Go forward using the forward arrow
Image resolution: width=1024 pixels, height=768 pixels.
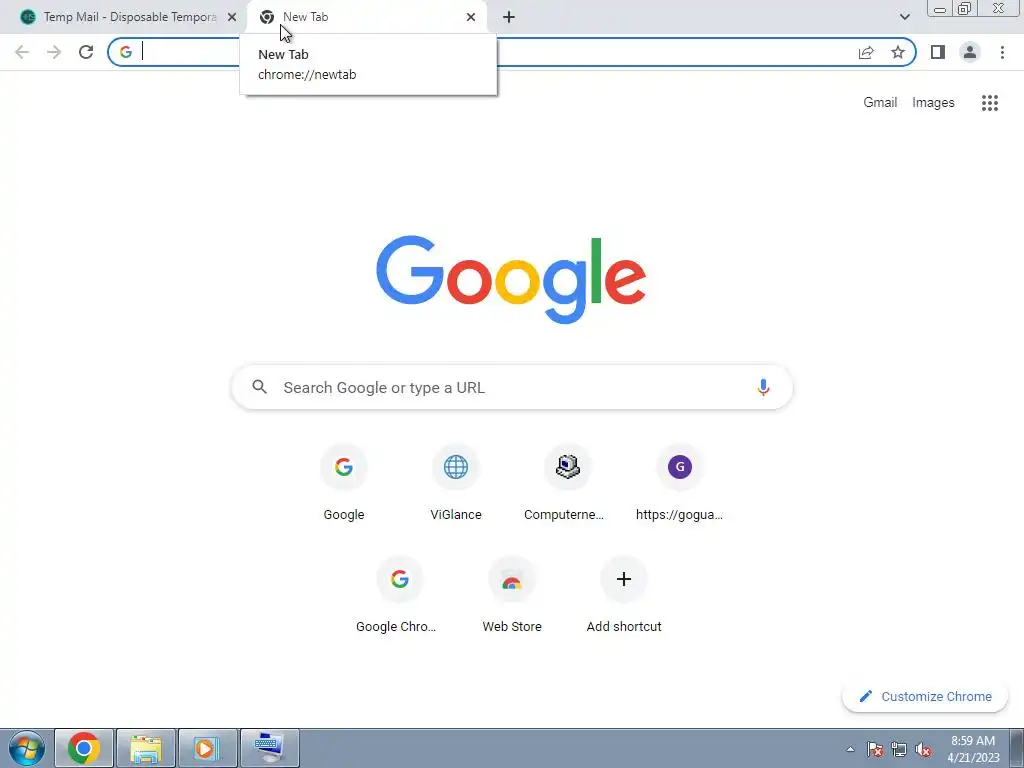pyautogui.click(x=54, y=52)
